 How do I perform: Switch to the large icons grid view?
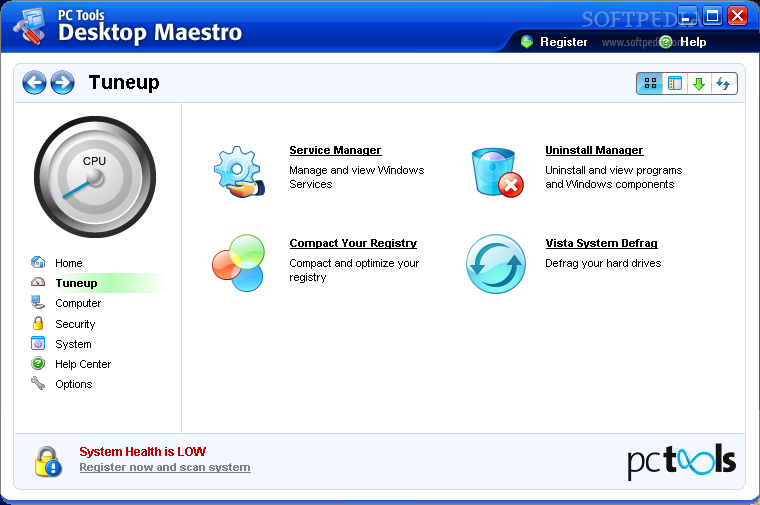point(650,83)
